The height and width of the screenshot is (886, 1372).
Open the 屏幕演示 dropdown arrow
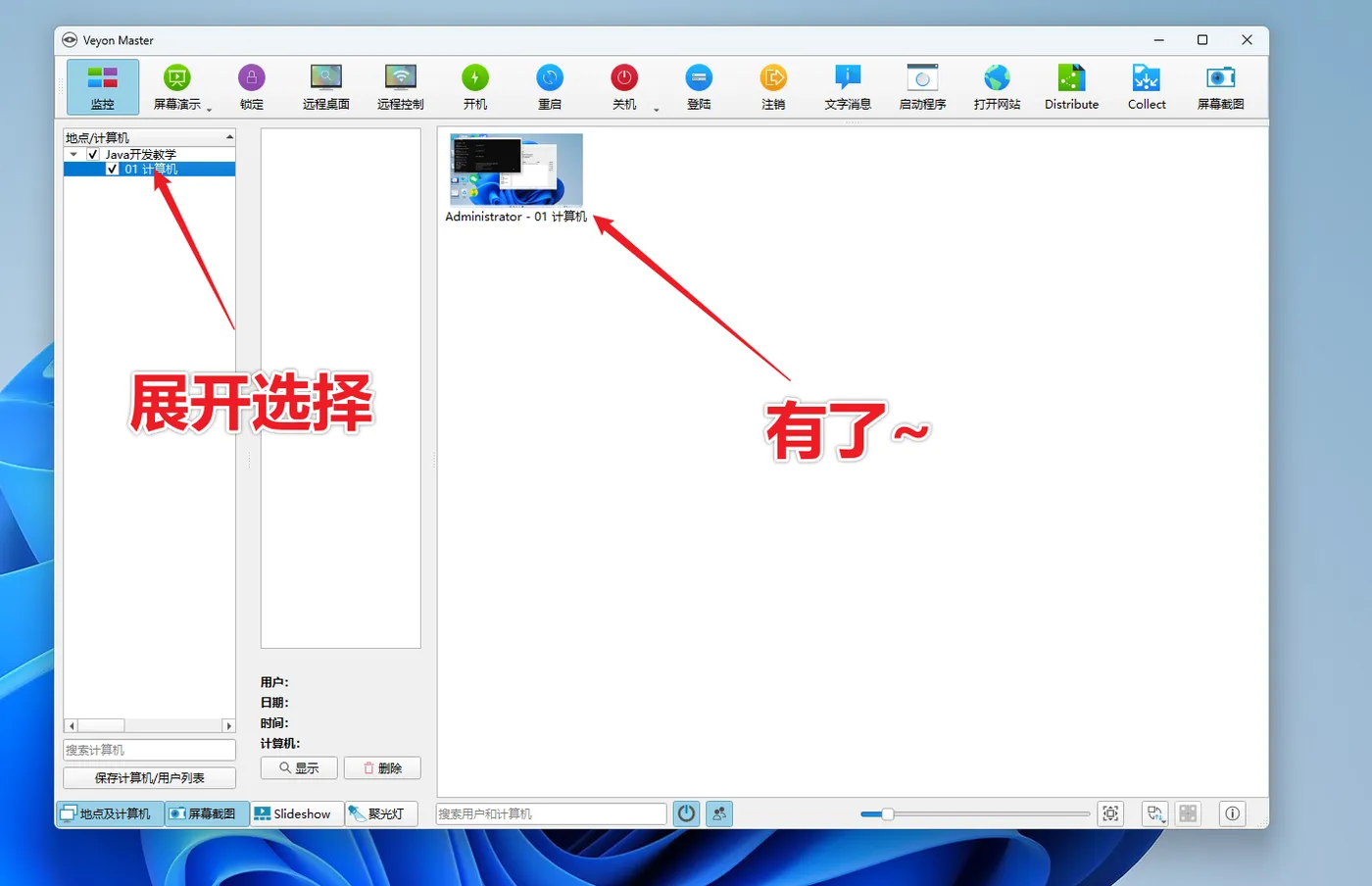[x=210, y=109]
